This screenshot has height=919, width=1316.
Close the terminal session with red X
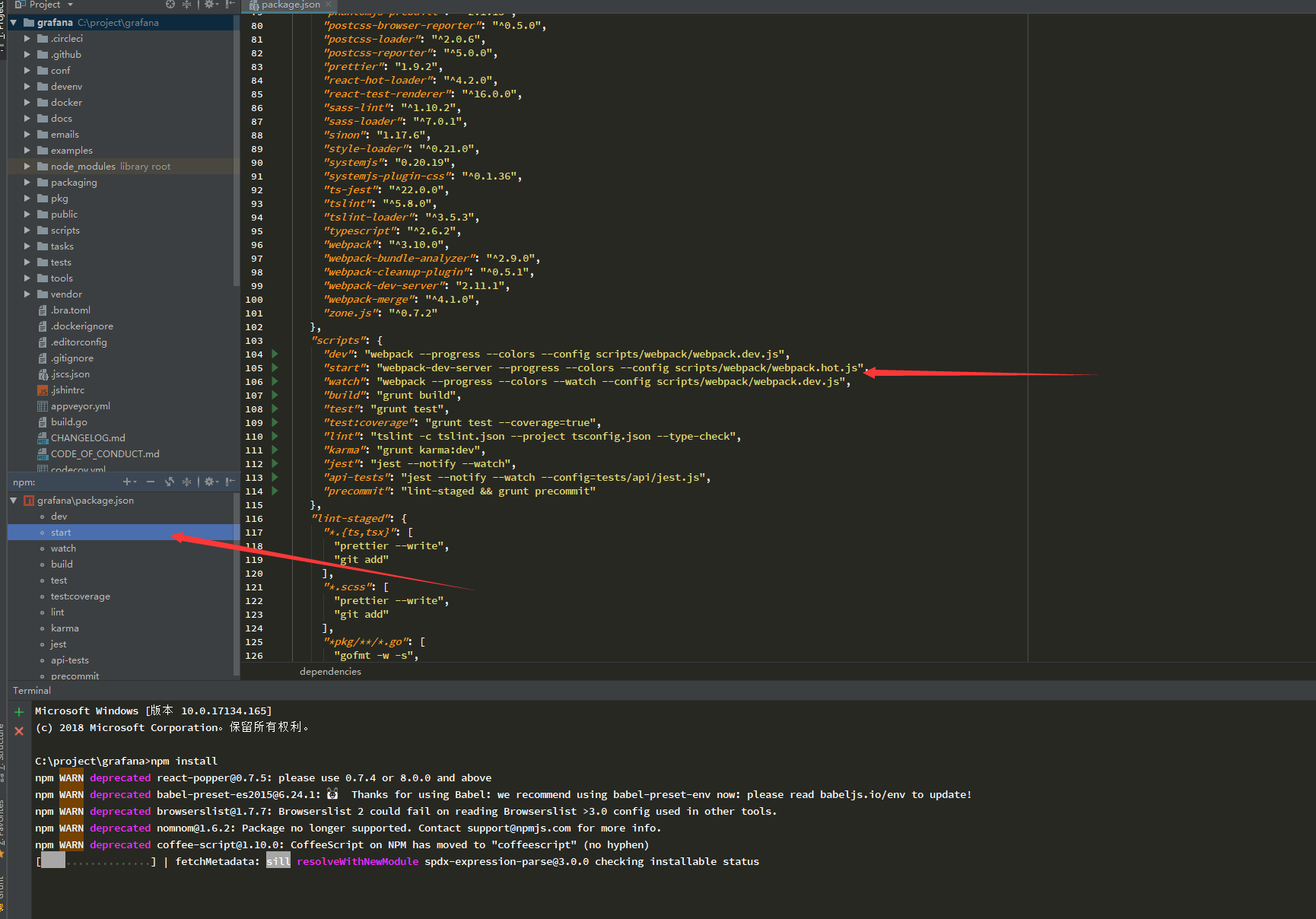click(19, 731)
